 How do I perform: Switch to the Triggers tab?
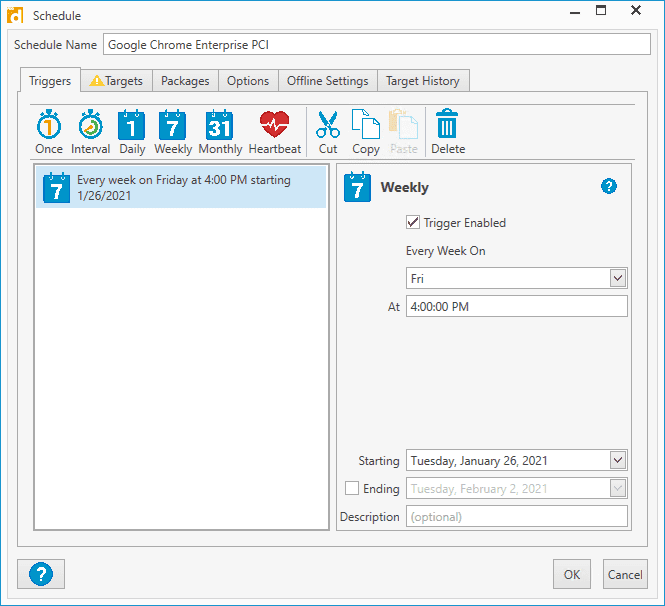pyautogui.click(x=50, y=81)
